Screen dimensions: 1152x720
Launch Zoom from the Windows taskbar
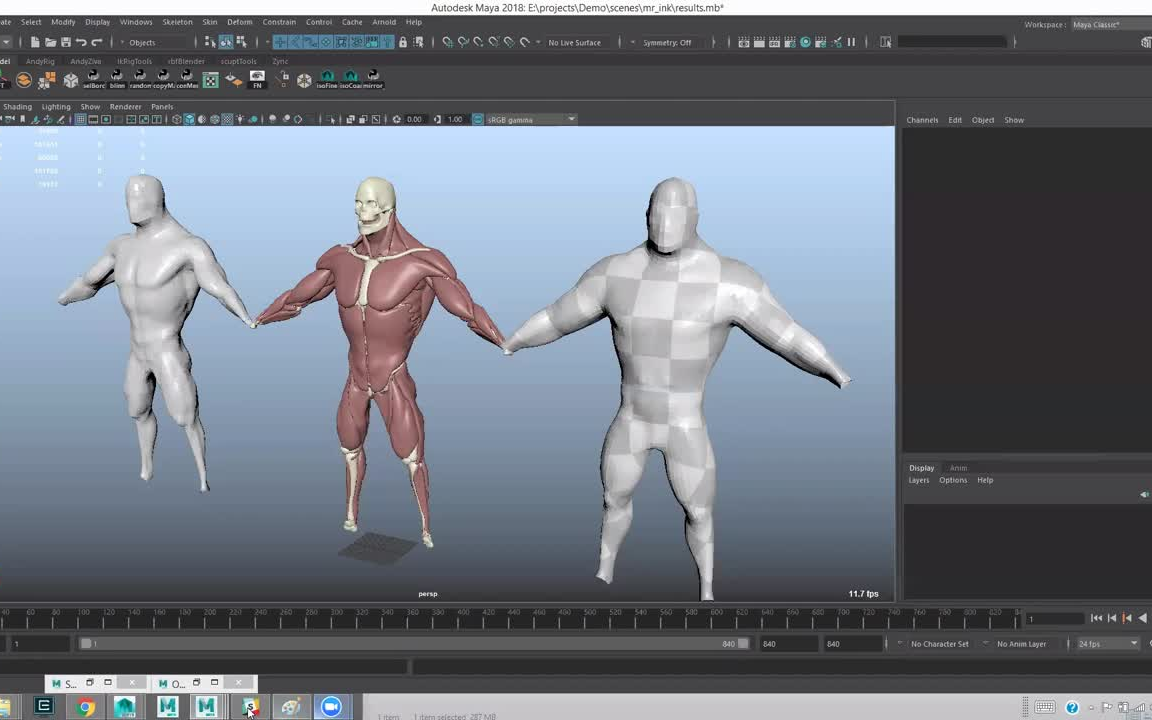tap(330, 707)
